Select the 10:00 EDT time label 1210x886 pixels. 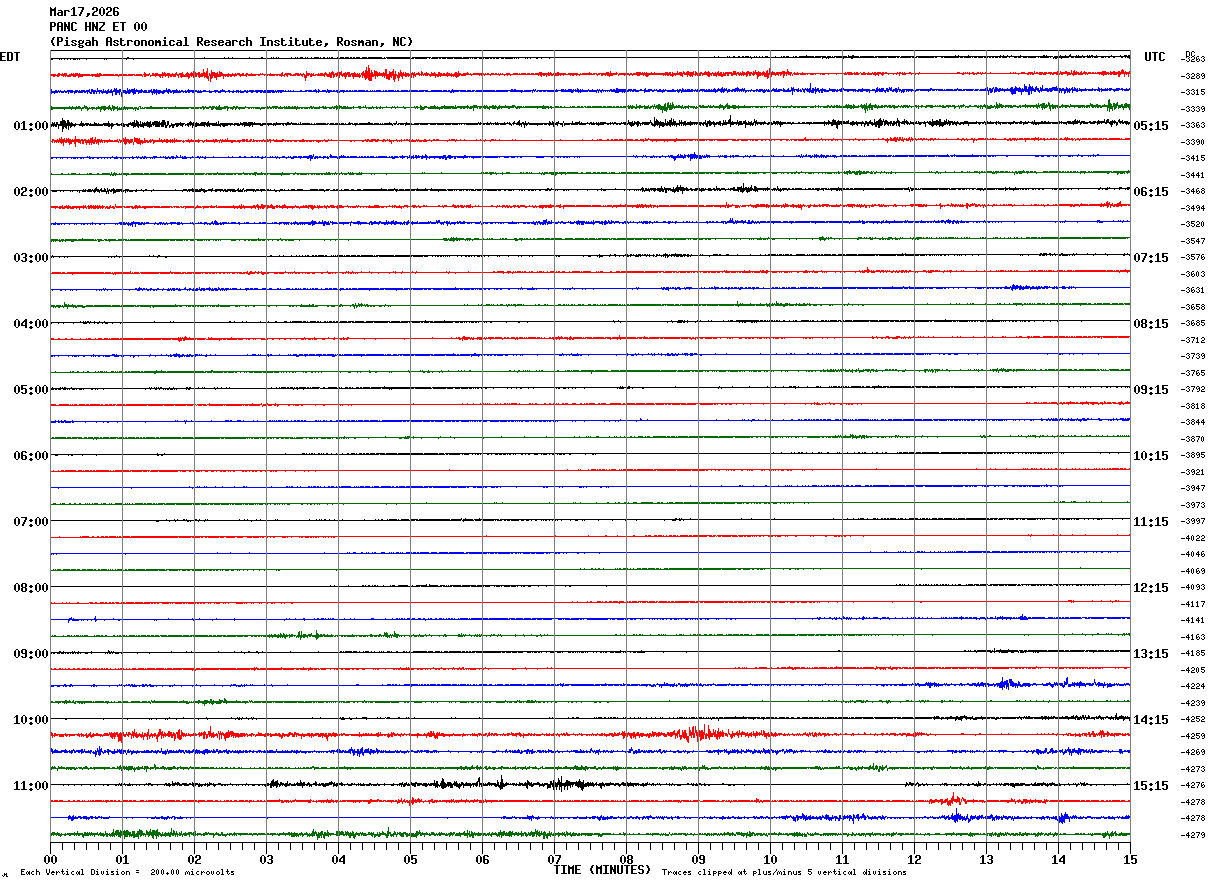pyautogui.click(x=31, y=720)
